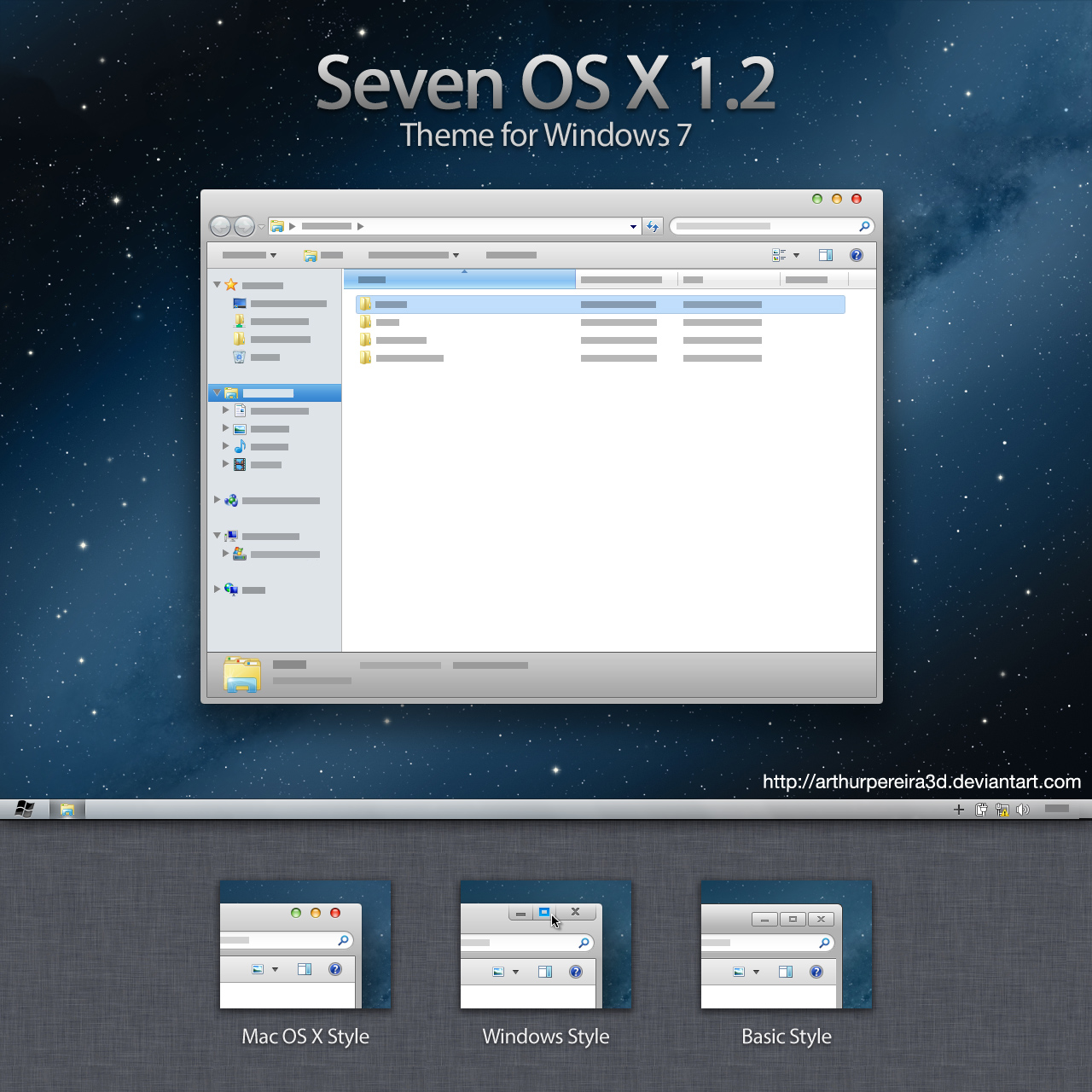1092x1092 pixels.
Task: Select the Windows Style preview thumbnail
Action: coord(546,944)
